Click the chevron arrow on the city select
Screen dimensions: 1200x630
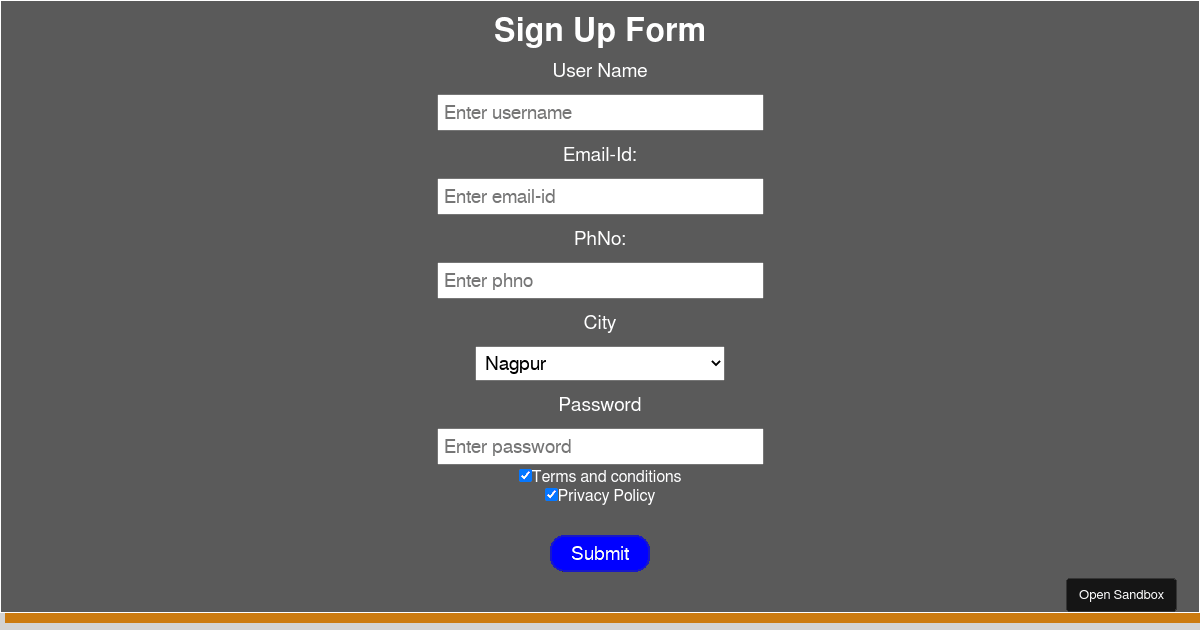click(x=714, y=363)
